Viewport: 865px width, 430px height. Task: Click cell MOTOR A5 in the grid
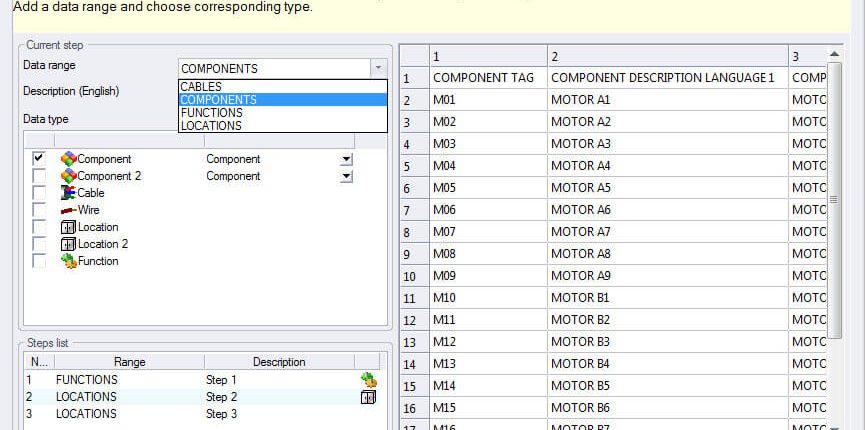(668, 188)
